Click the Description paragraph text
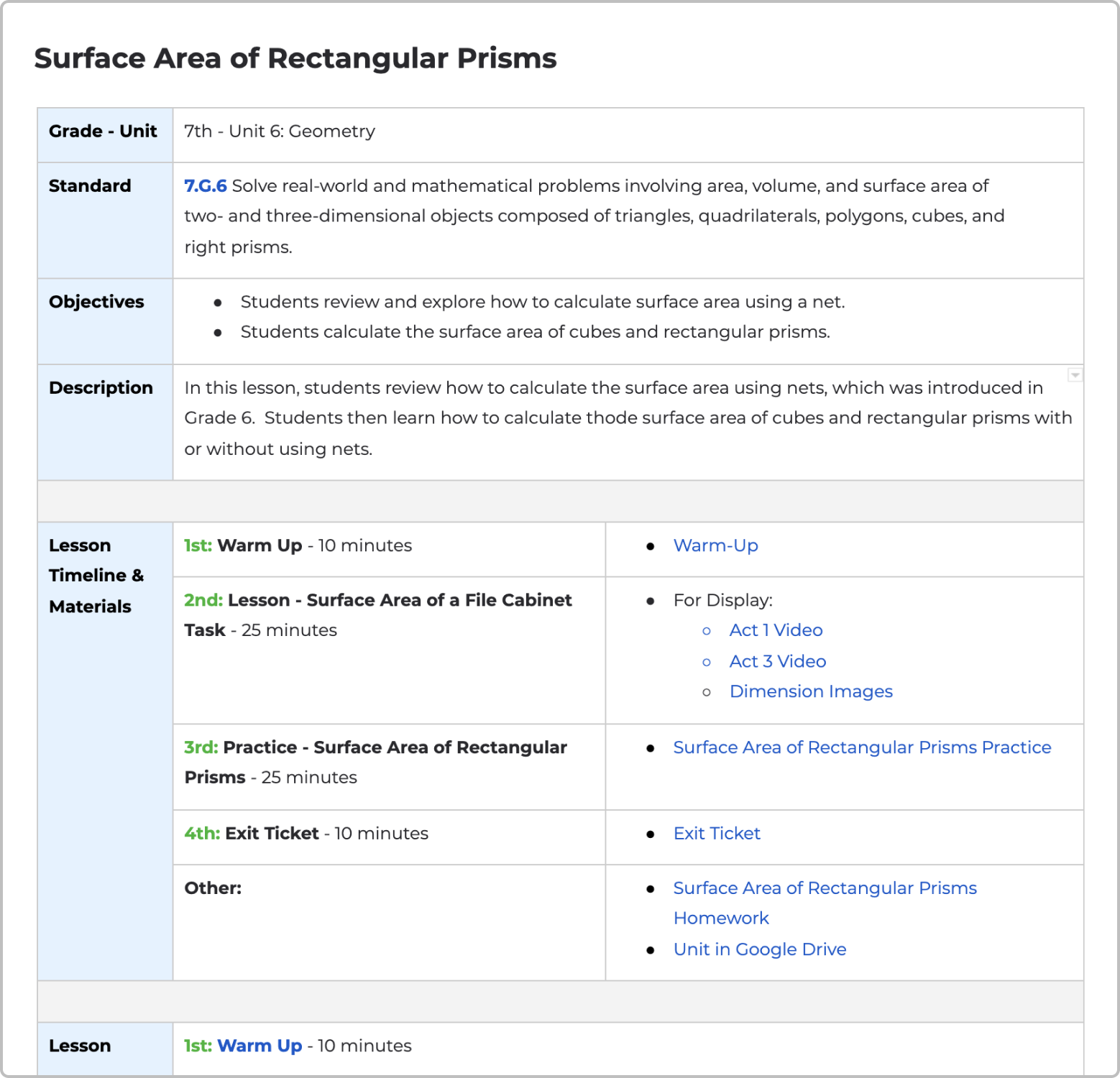The image size is (1120, 1078). coord(628,418)
